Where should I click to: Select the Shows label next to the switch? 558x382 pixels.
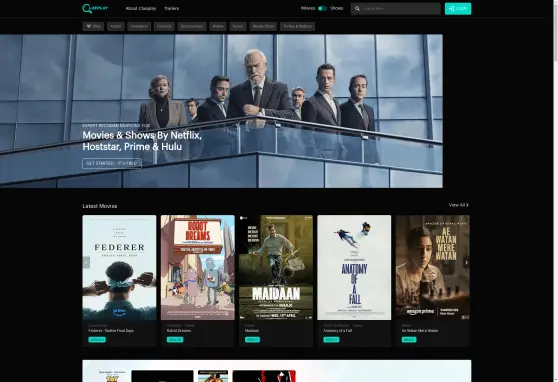[x=336, y=8]
